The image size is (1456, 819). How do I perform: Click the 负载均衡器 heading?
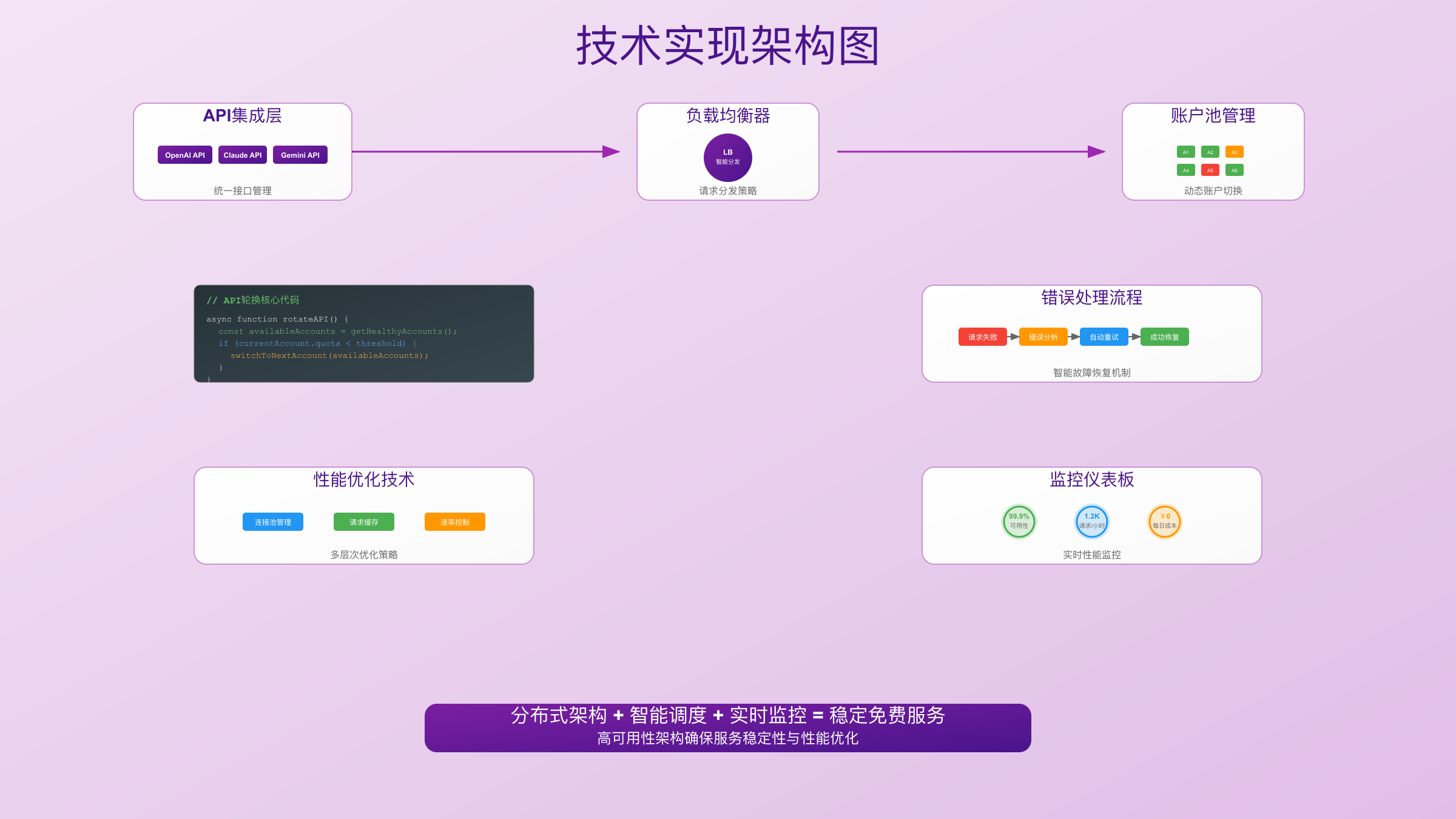pos(728,115)
